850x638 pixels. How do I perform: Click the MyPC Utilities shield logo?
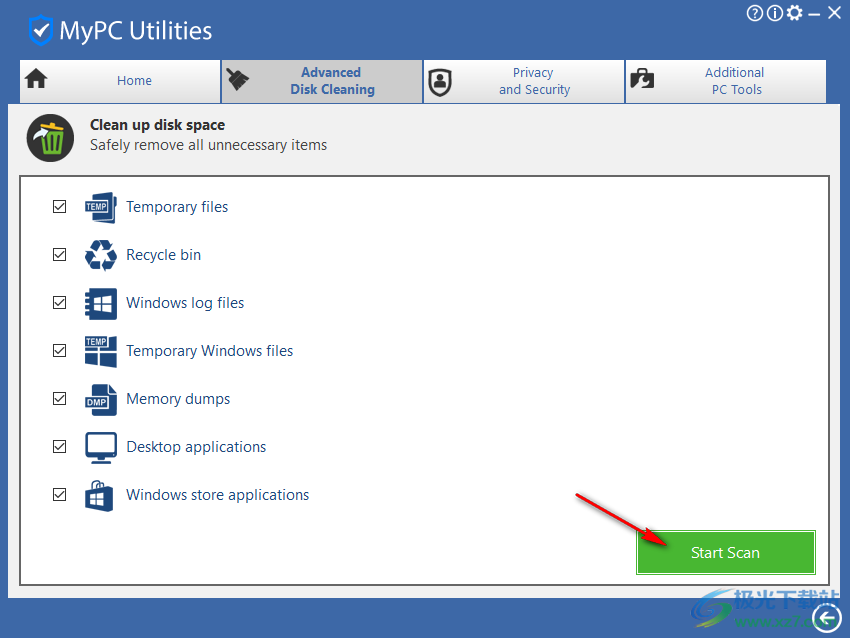41,31
